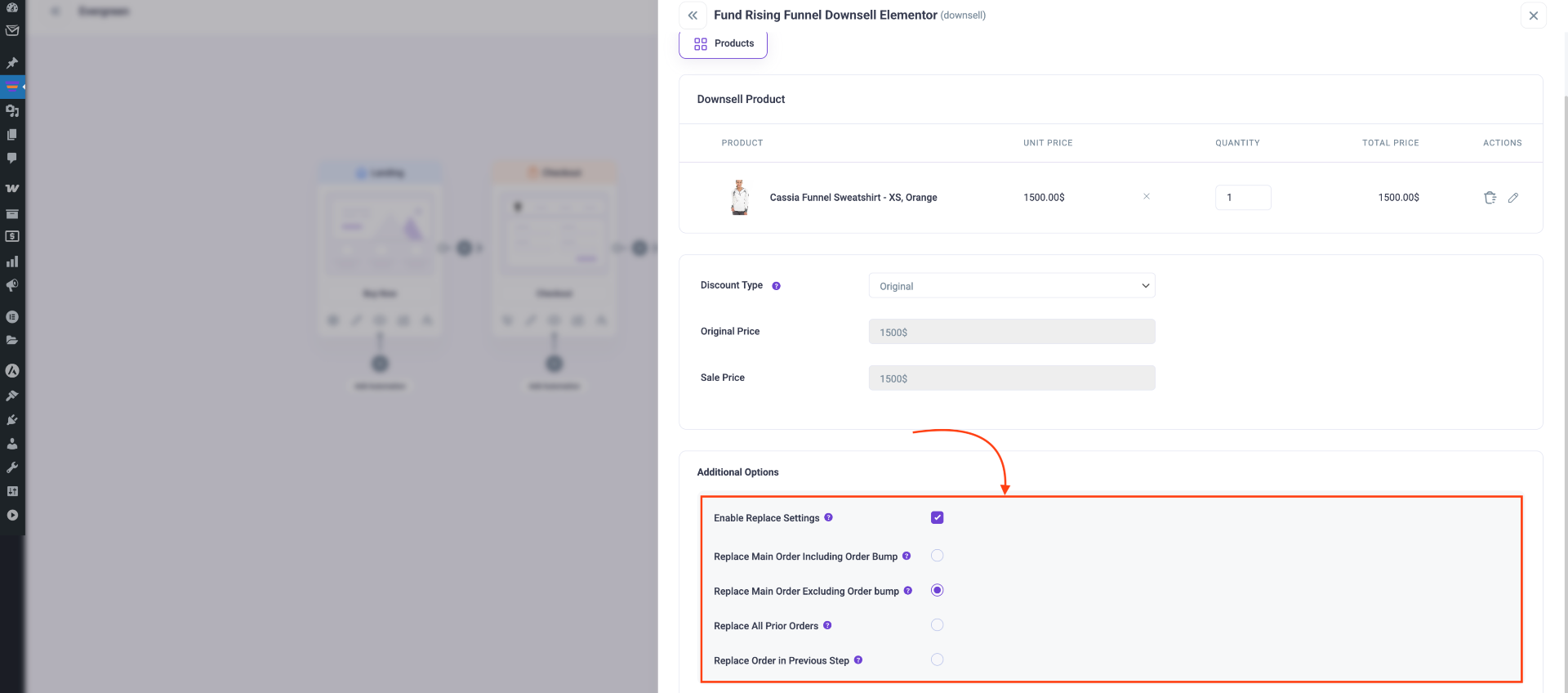The width and height of the screenshot is (1568, 693).
Task: Open Tools wrench icon in sidebar
Action: point(12,467)
